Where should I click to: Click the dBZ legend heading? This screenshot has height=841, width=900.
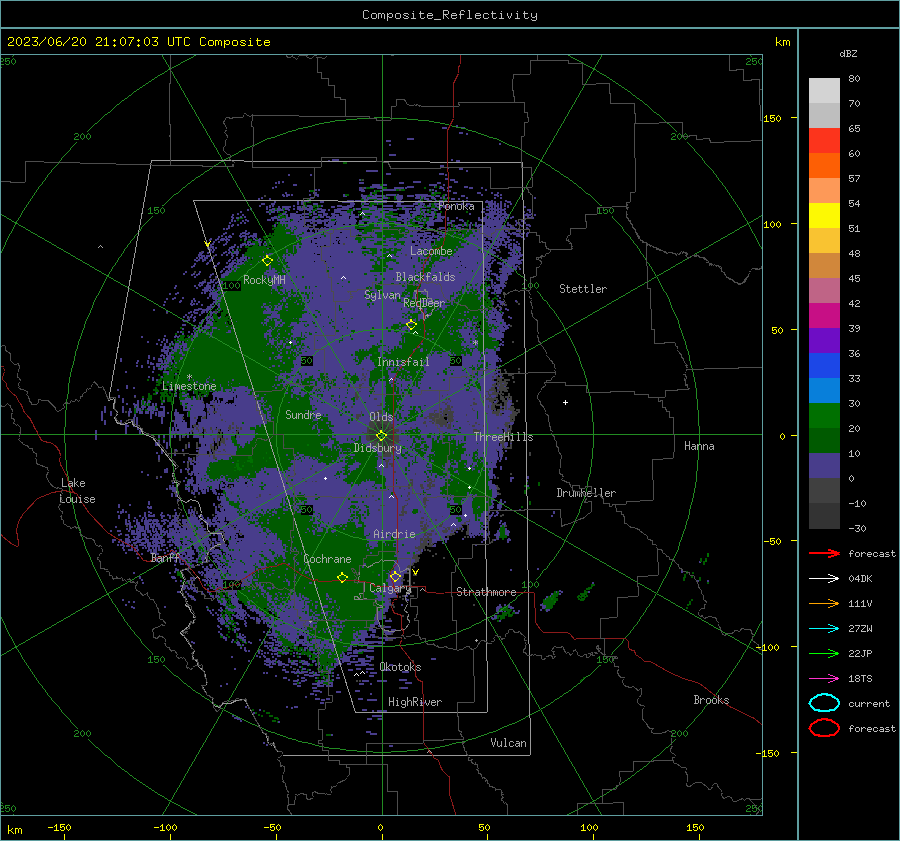point(848,53)
